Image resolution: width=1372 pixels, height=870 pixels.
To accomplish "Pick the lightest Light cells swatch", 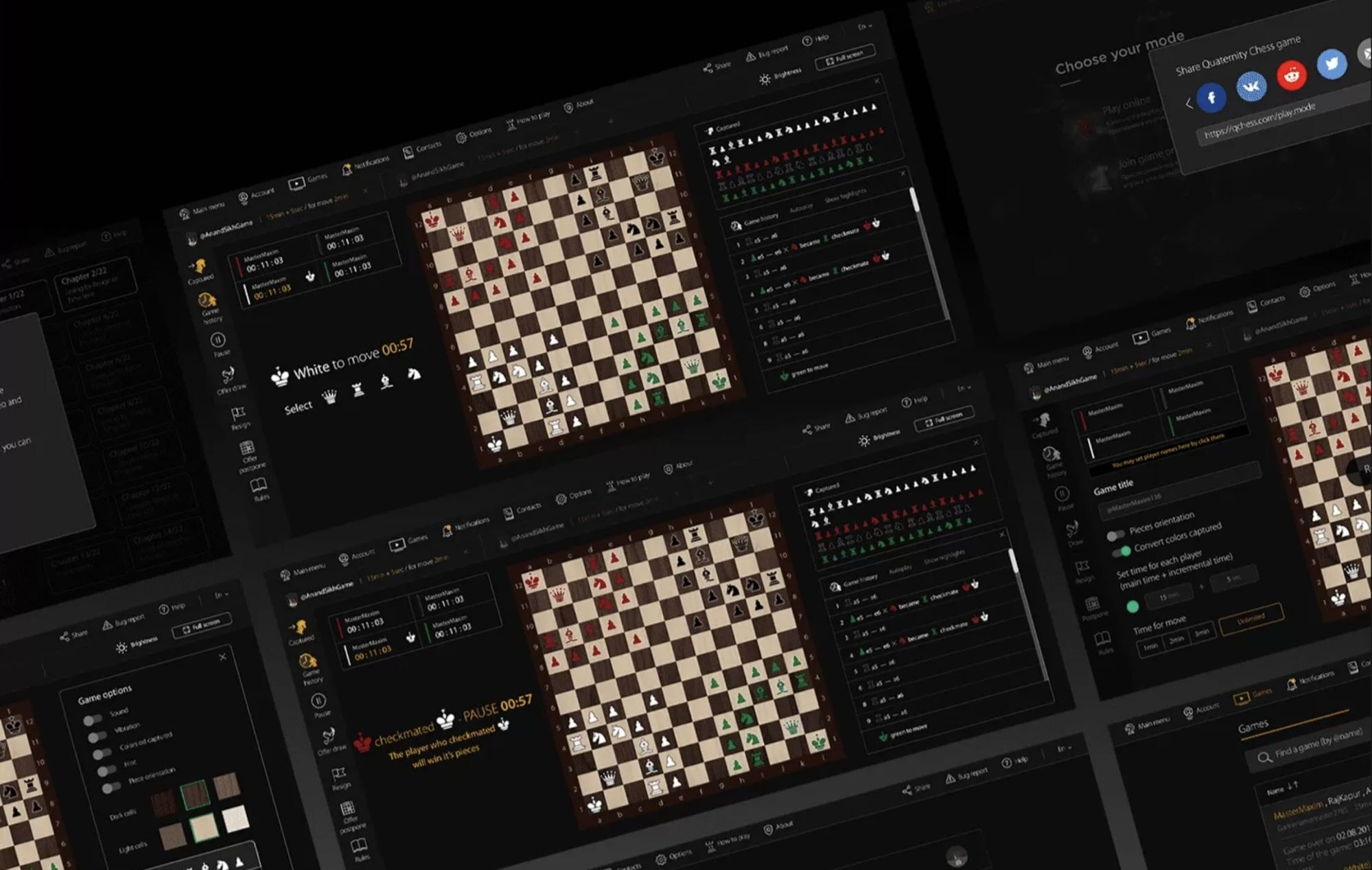I will (x=235, y=819).
